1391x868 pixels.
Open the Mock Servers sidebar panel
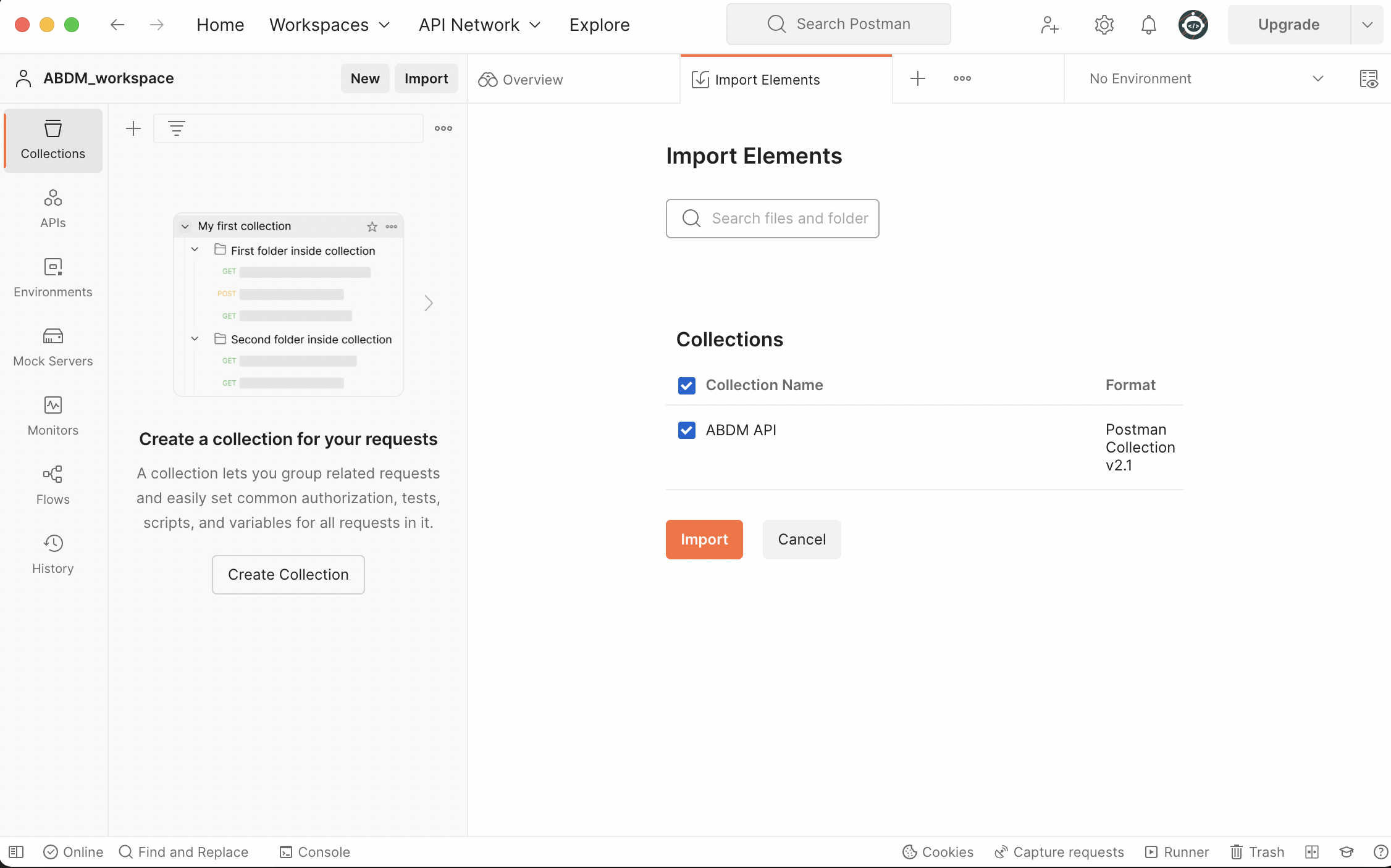pos(53,348)
